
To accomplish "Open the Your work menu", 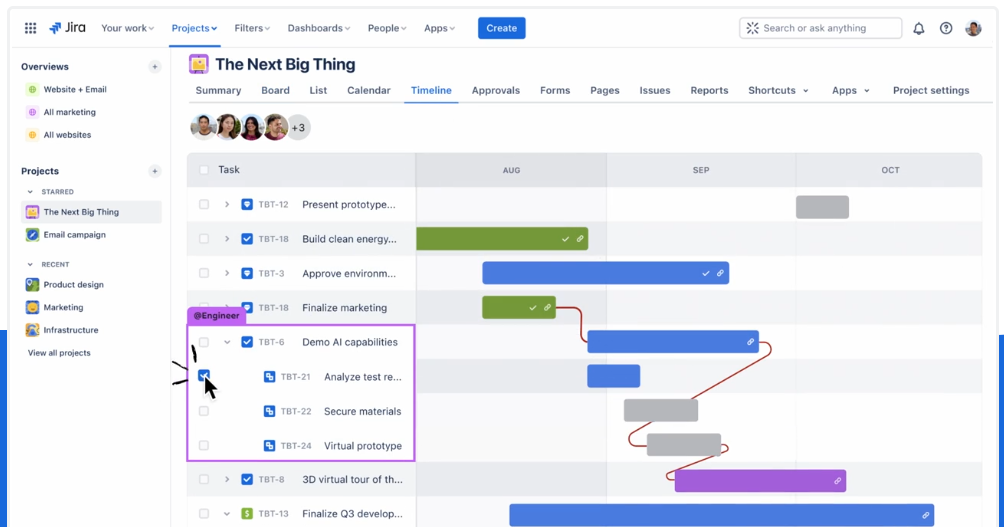I will (x=127, y=28).
